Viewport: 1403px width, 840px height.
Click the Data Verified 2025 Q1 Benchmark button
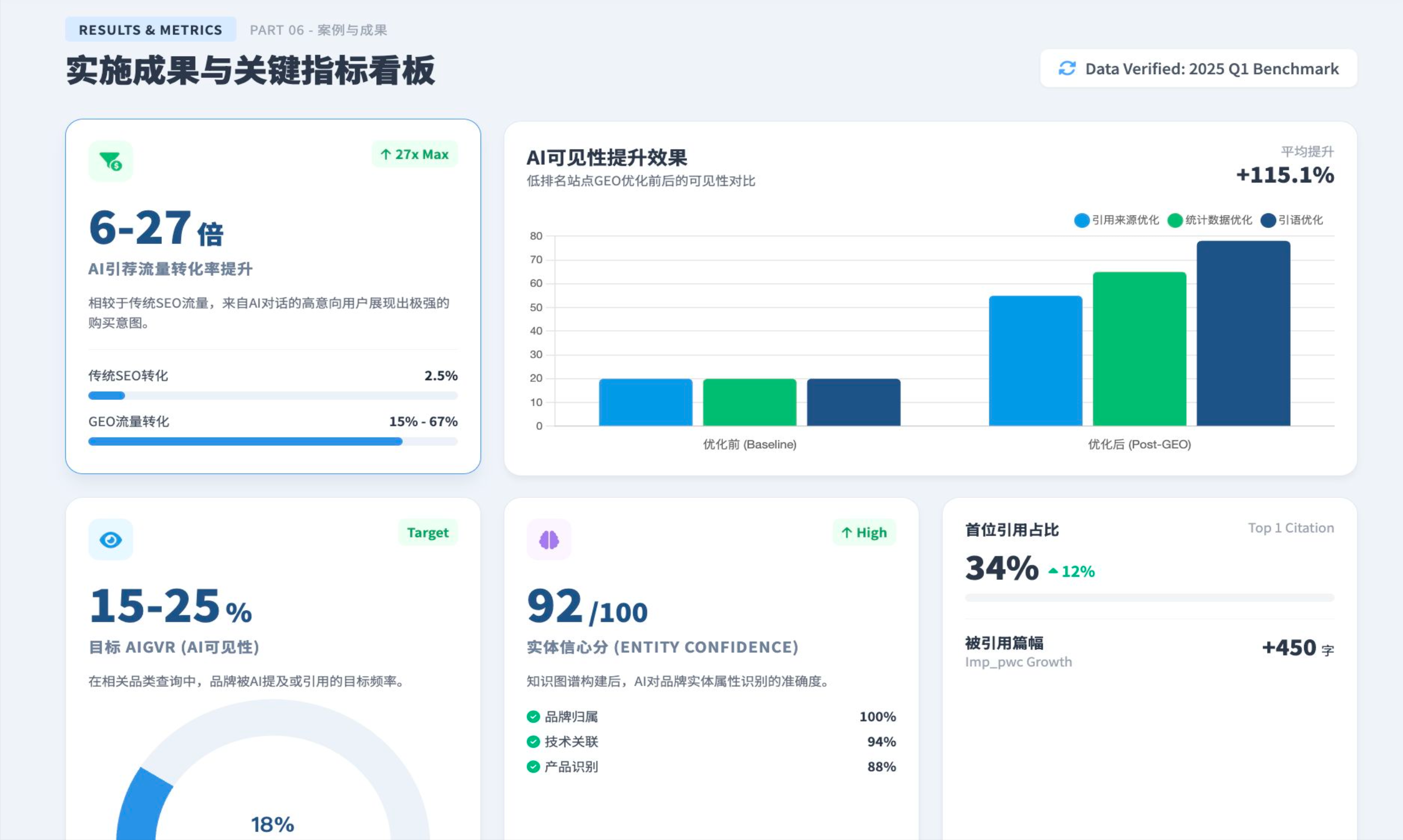[x=1198, y=69]
